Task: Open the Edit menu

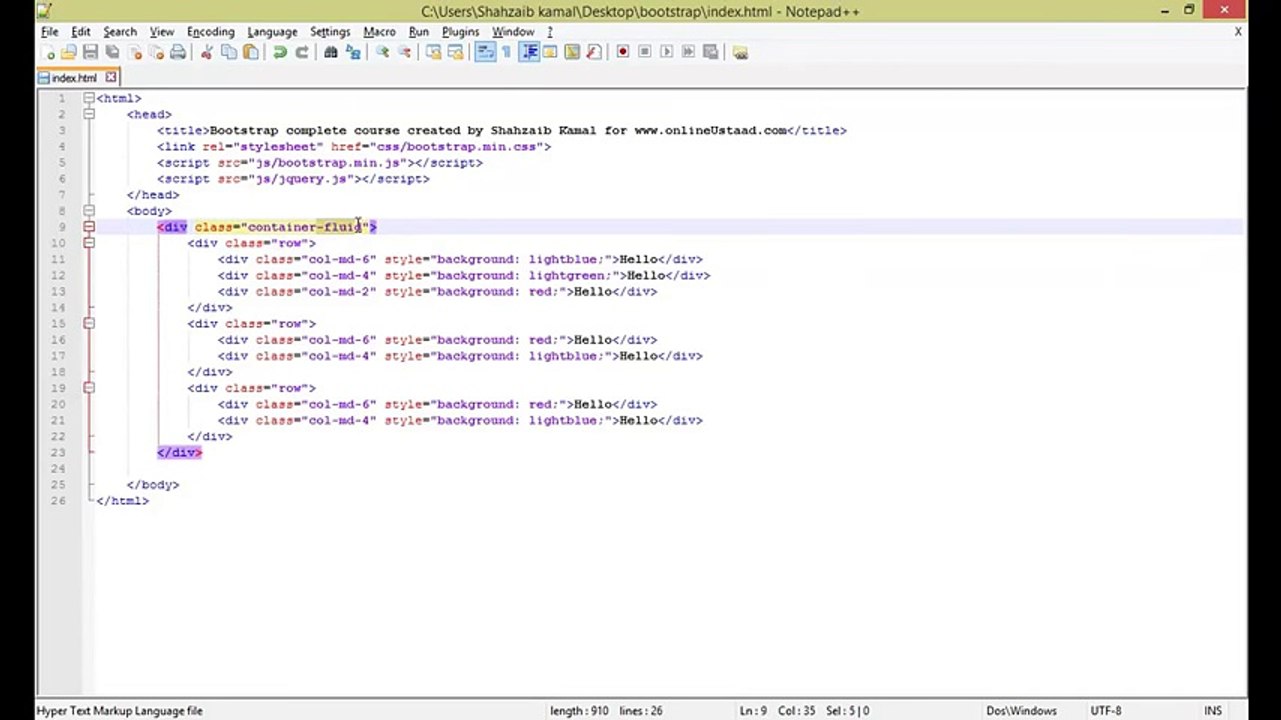Action: [81, 32]
